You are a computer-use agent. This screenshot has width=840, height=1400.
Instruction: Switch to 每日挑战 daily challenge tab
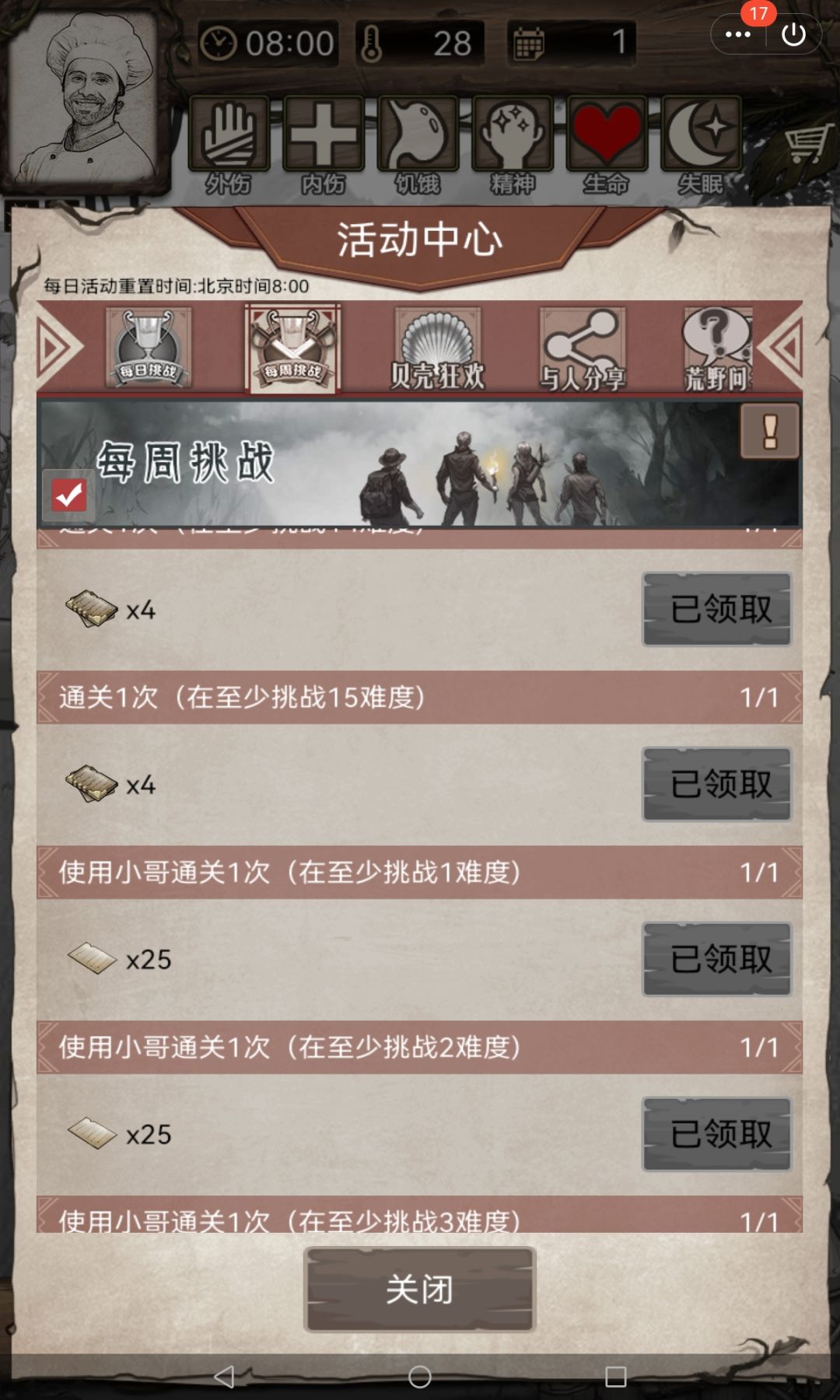coord(149,347)
